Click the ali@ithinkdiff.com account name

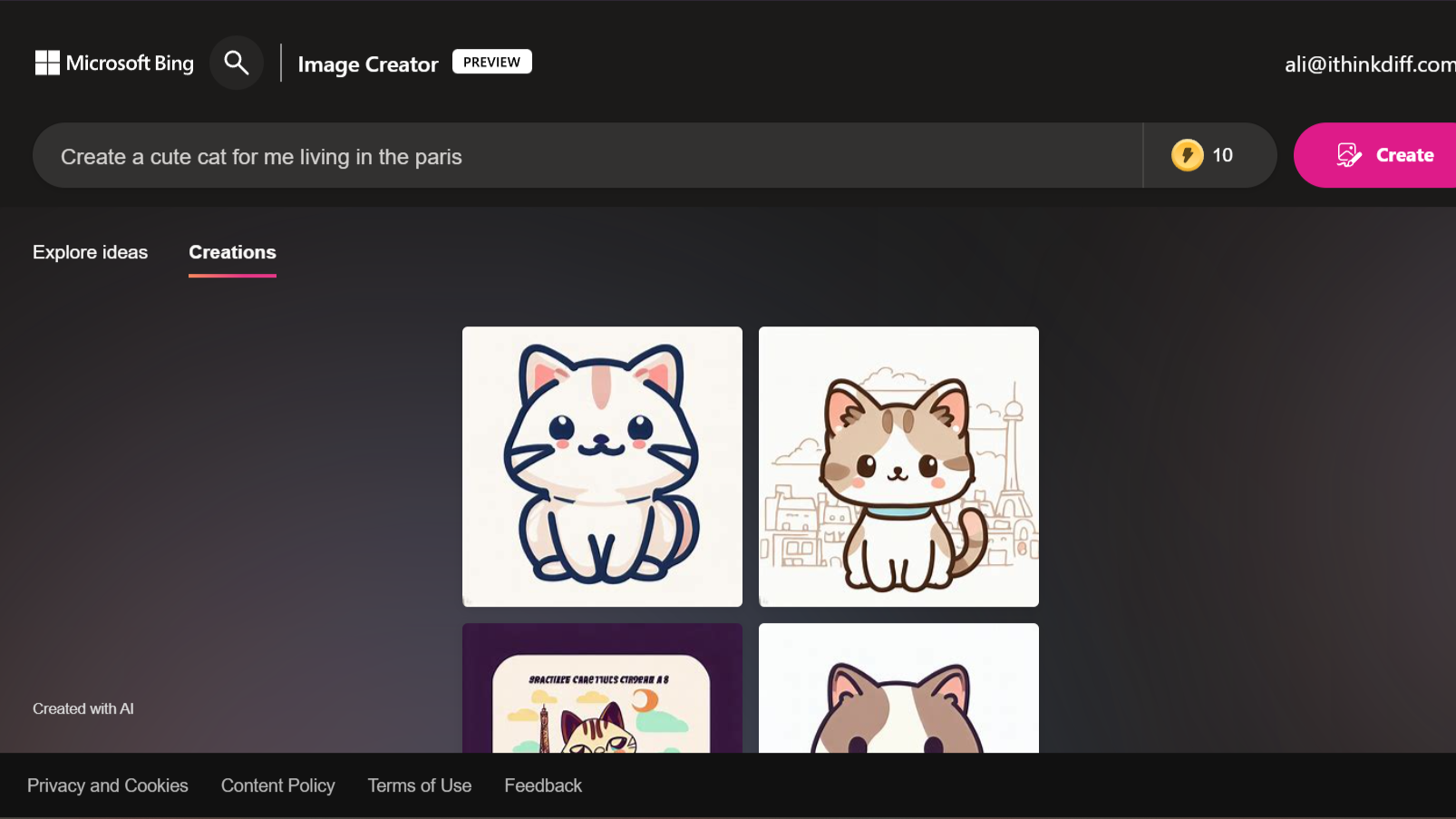[x=1370, y=64]
